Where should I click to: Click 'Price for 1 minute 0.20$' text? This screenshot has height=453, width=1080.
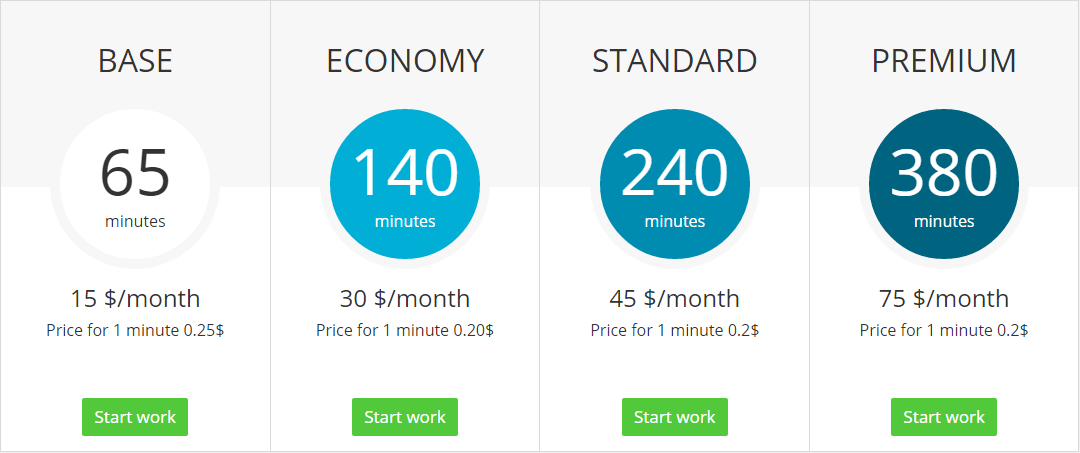tap(405, 330)
